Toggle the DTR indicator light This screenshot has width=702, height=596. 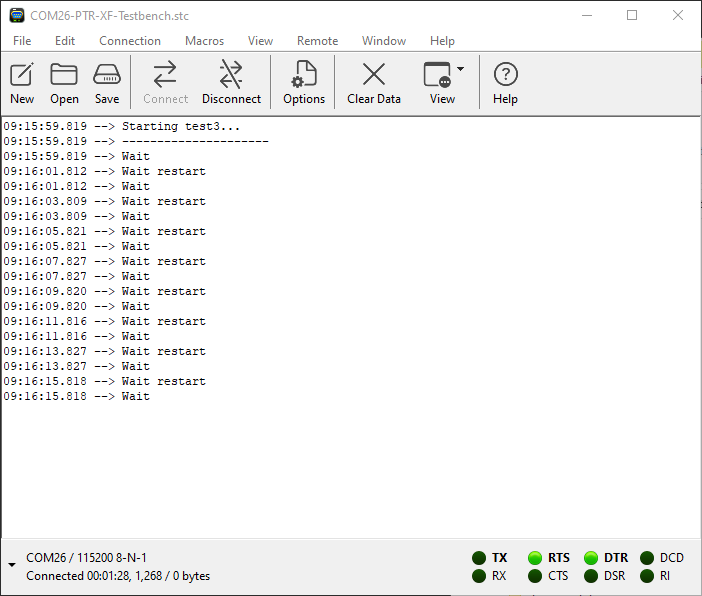coord(591,558)
